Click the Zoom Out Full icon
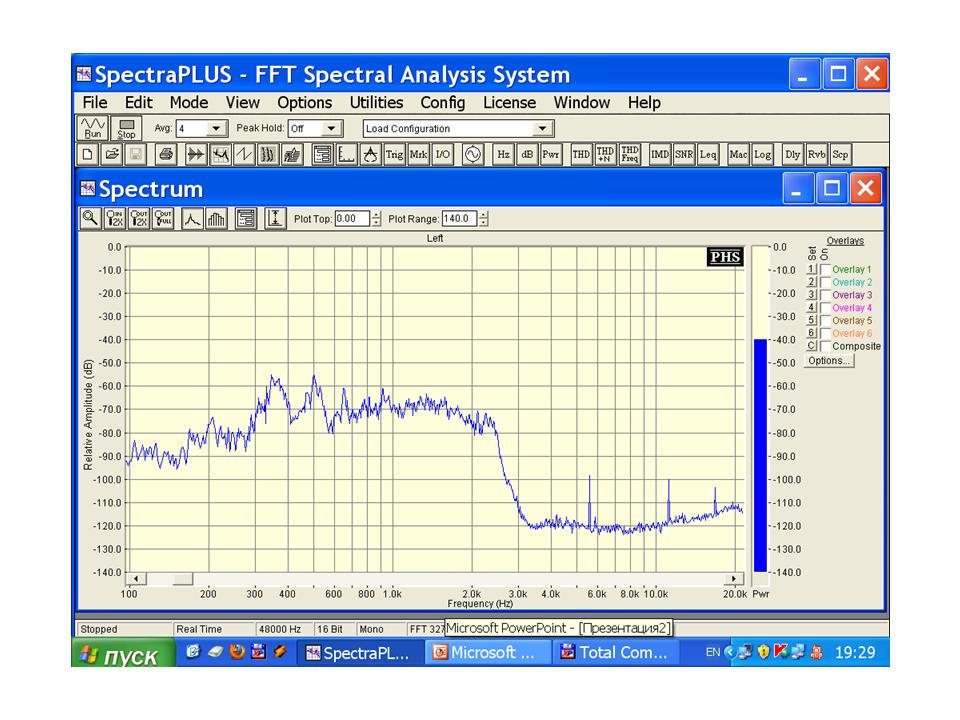 [163, 219]
